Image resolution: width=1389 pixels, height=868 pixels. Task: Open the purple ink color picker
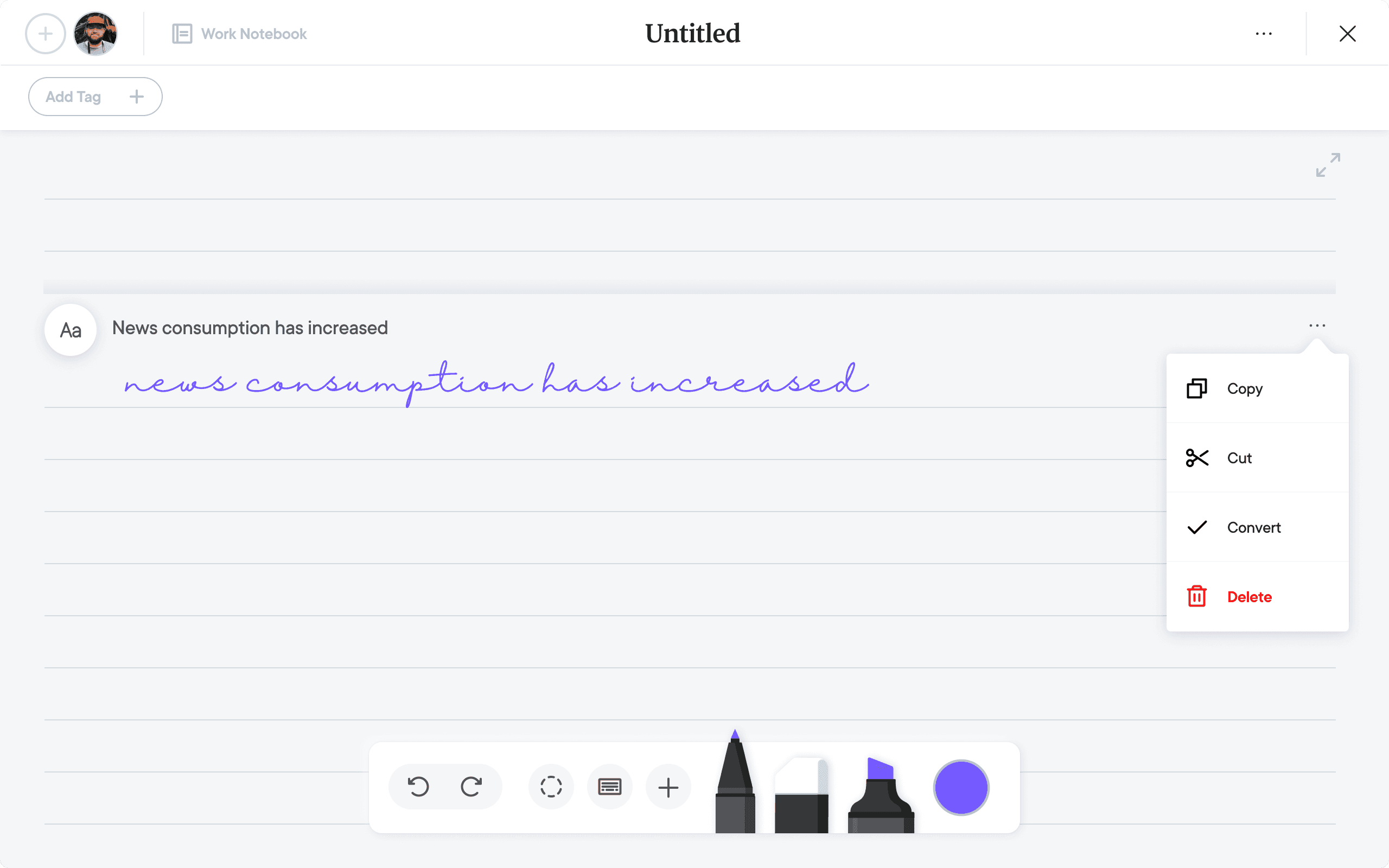point(961,787)
